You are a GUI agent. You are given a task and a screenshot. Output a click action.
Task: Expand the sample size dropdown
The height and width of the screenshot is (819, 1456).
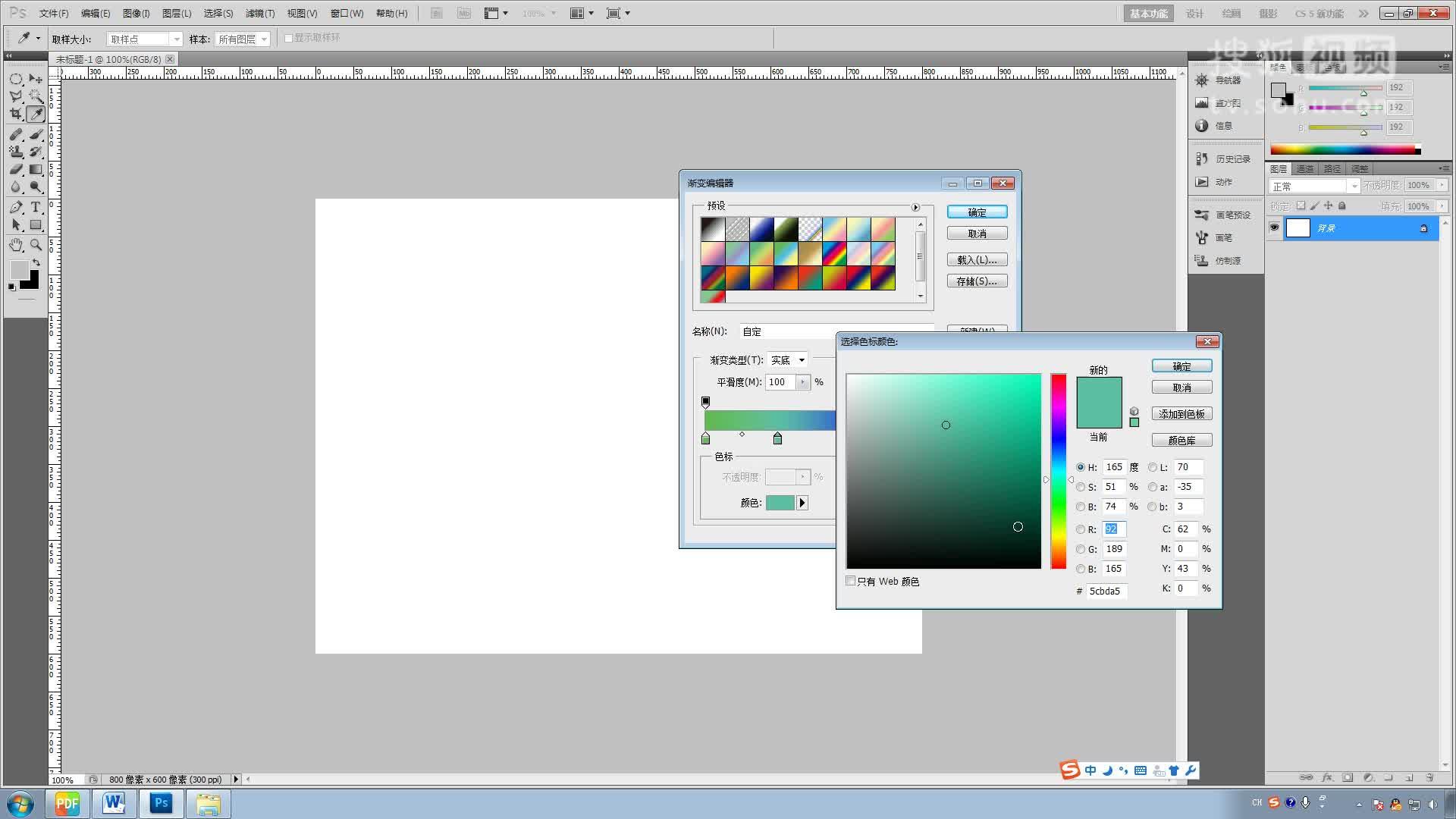[x=144, y=39]
